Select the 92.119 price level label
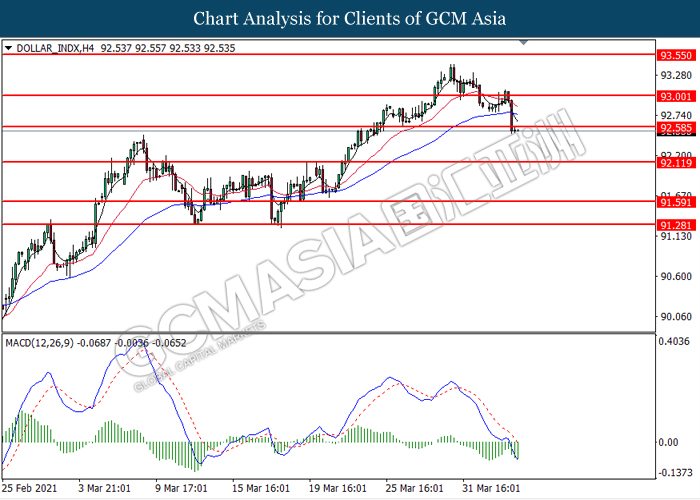This screenshot has height=500, width=700. coord(676,163)
